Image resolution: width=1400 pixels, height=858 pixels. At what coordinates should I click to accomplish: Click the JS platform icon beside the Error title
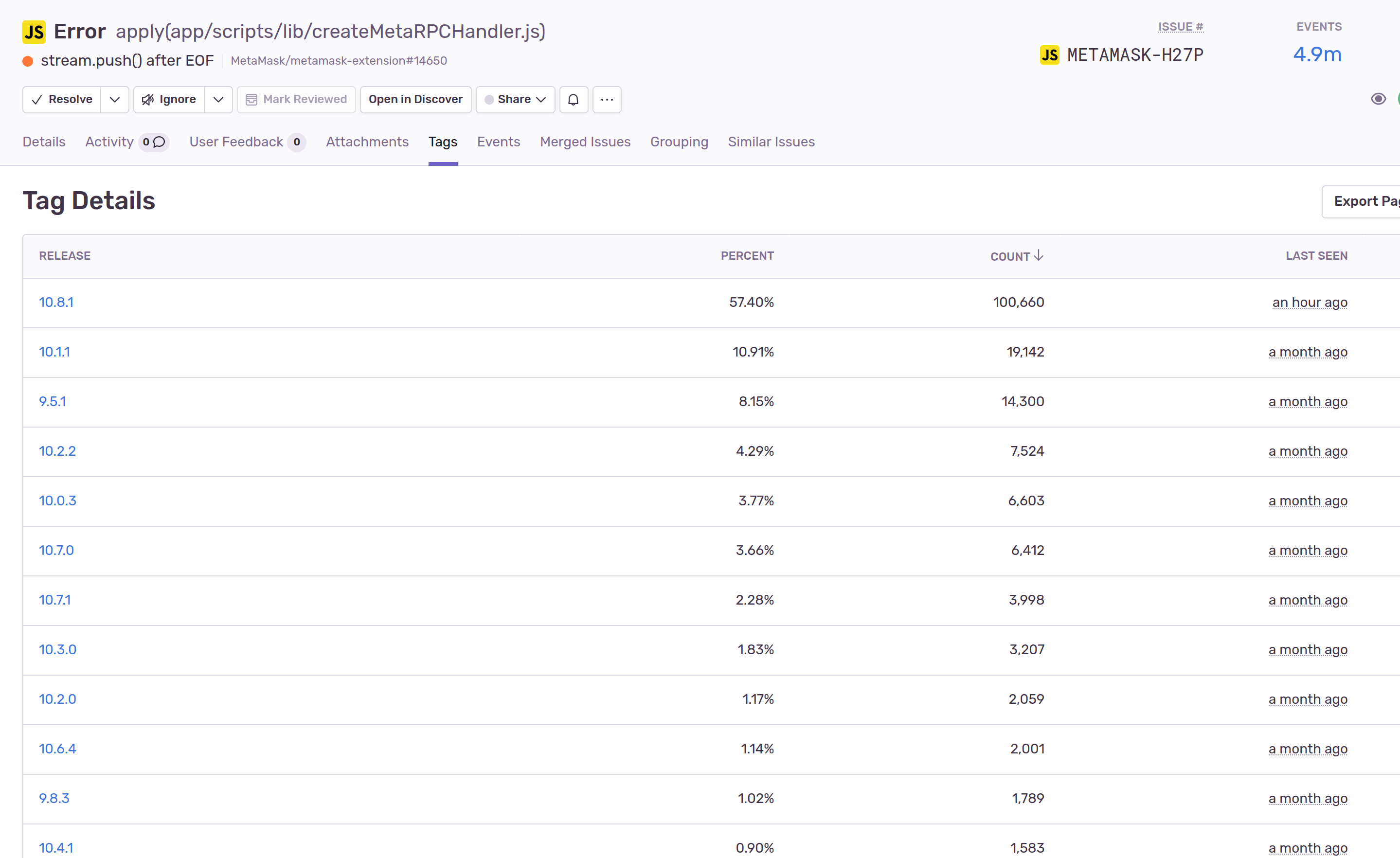point(34,31)
